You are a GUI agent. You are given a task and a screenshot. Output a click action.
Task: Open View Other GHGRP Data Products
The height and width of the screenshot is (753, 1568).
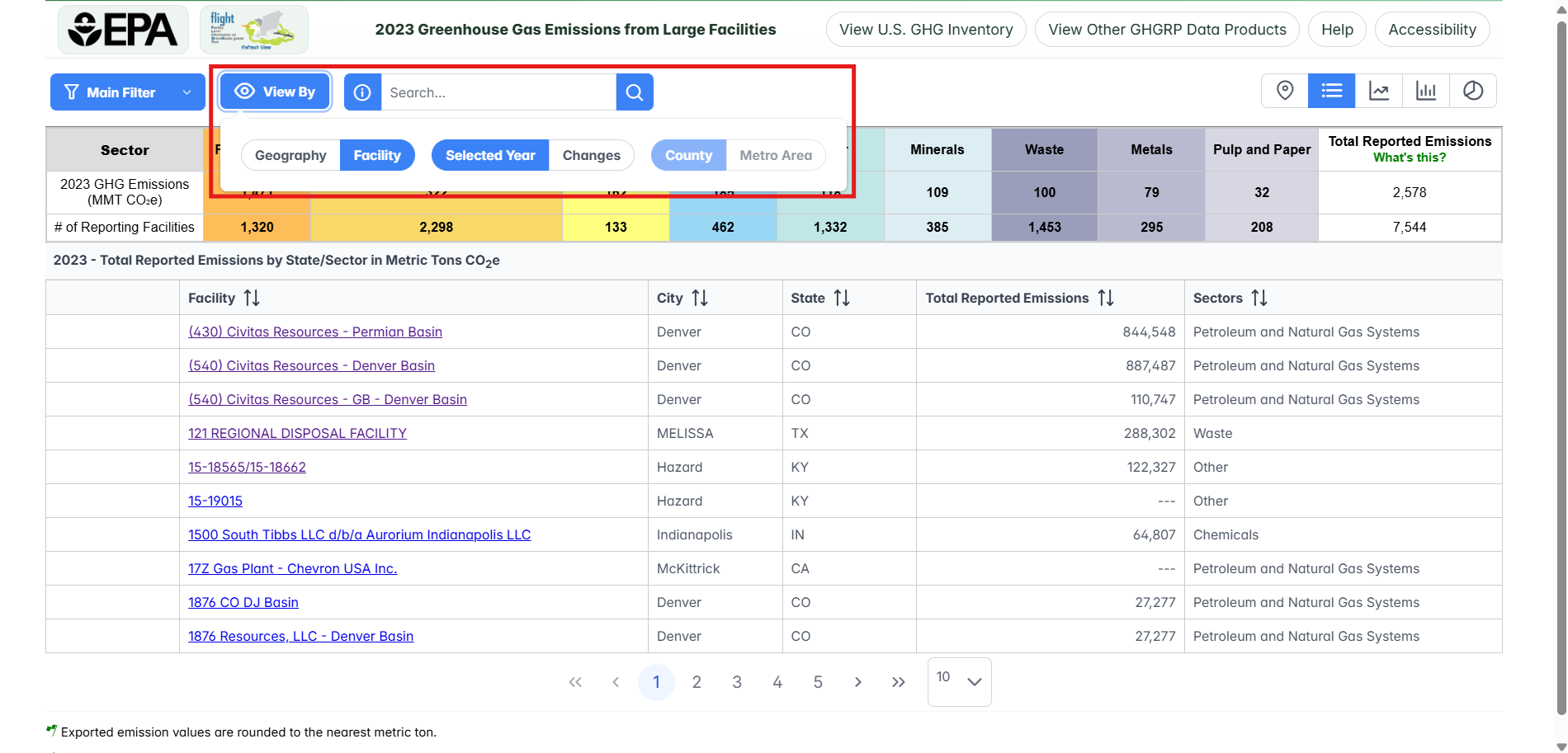click(1167, 29)
